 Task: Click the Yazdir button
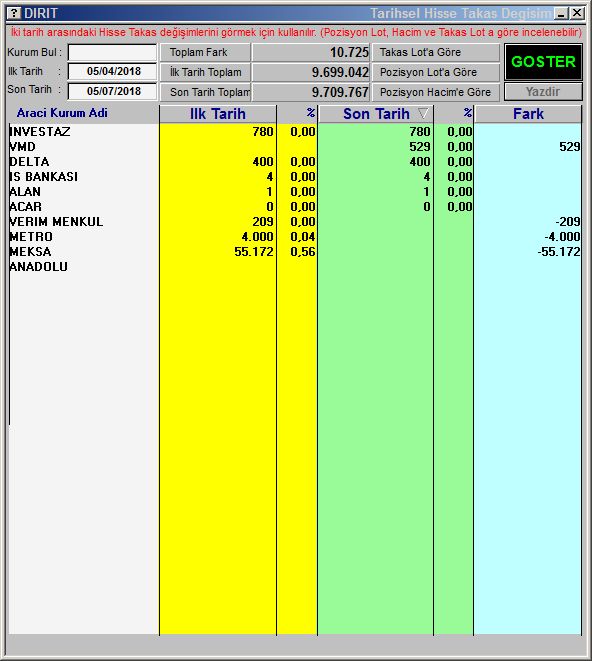point(543,91)
